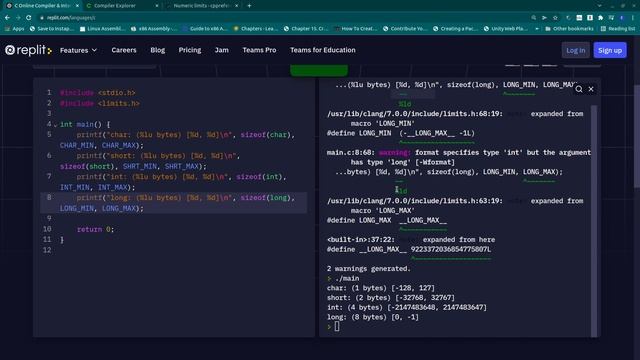The width and height of the screenshot is (640, 360).
Task: Open the Other bookmarks folder
Action: (x=569, y=29)
